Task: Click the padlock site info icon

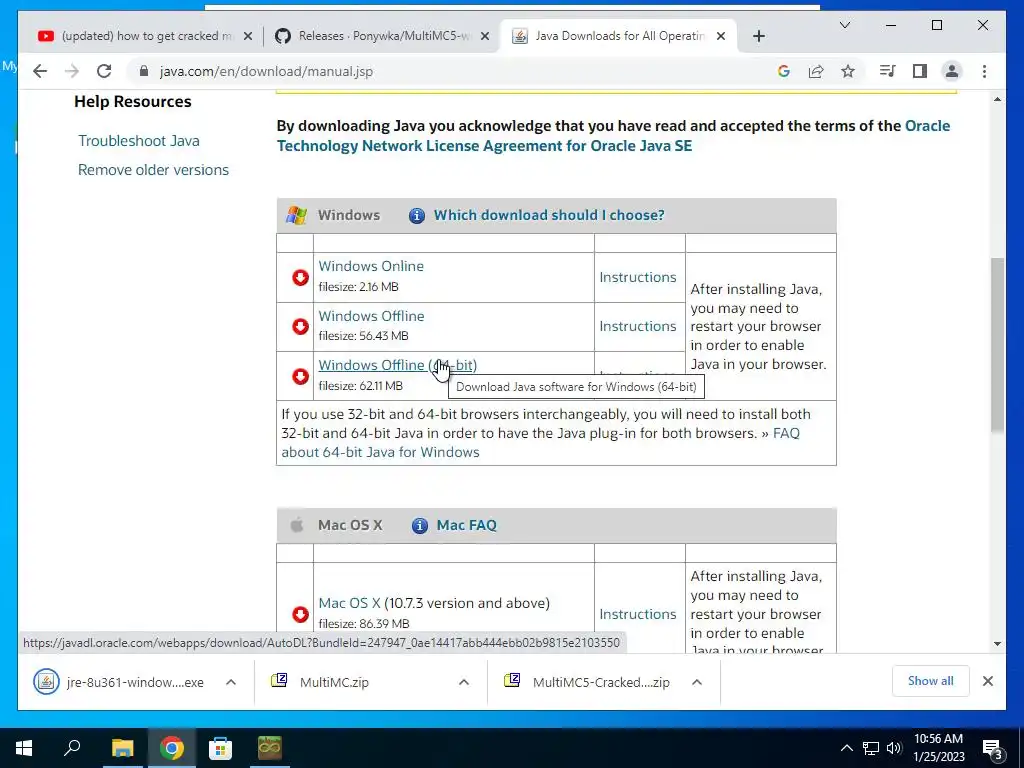Action: 144,71
